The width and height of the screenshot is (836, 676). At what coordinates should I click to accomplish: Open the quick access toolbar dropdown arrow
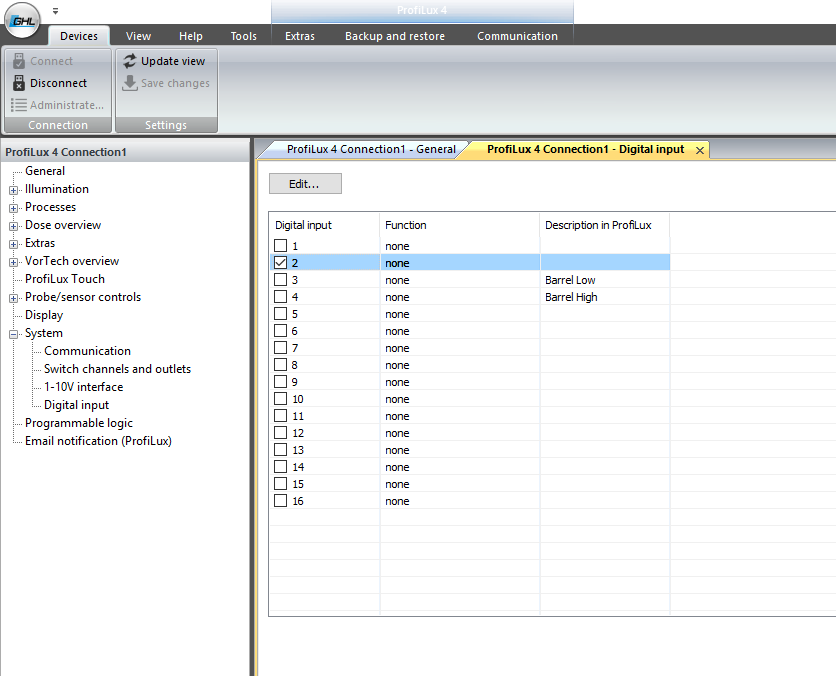click(55, 11)
